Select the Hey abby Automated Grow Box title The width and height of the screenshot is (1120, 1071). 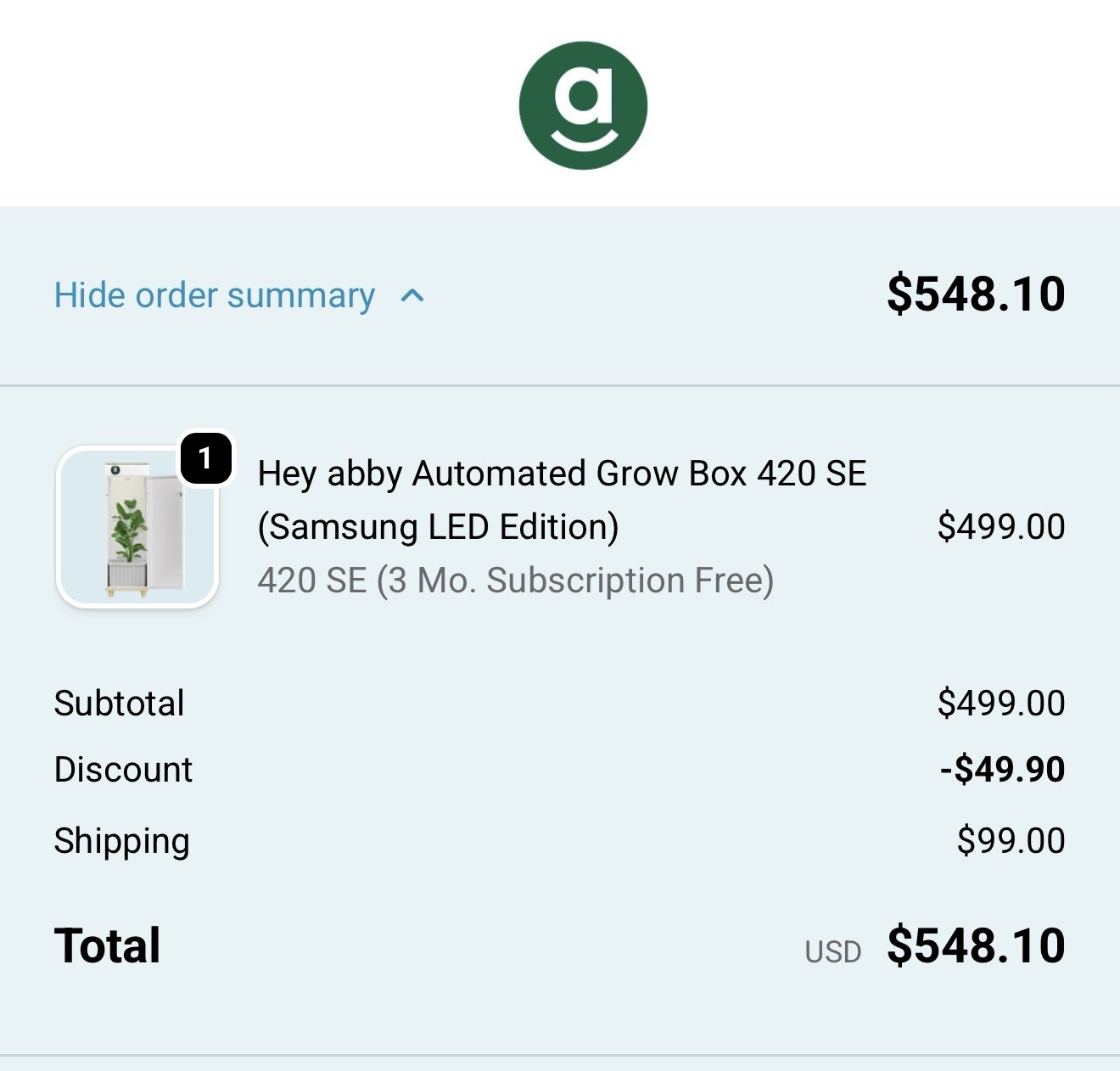click(x=562, y=474)
